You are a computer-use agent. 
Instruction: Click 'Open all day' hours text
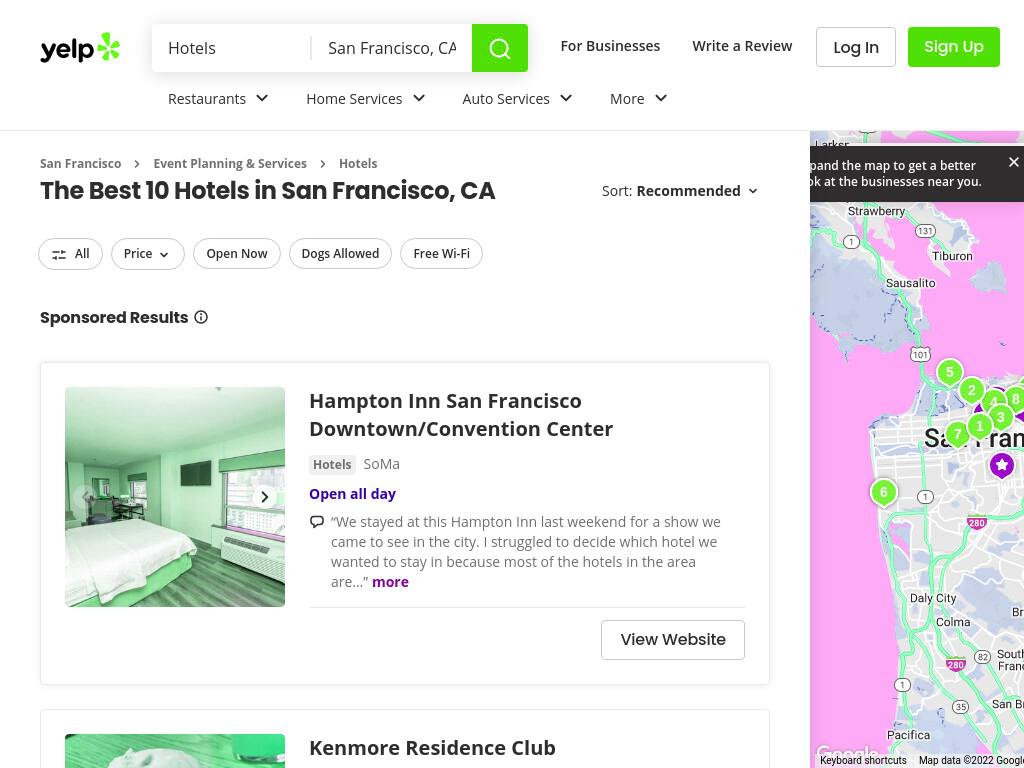(x=353, y=494)
